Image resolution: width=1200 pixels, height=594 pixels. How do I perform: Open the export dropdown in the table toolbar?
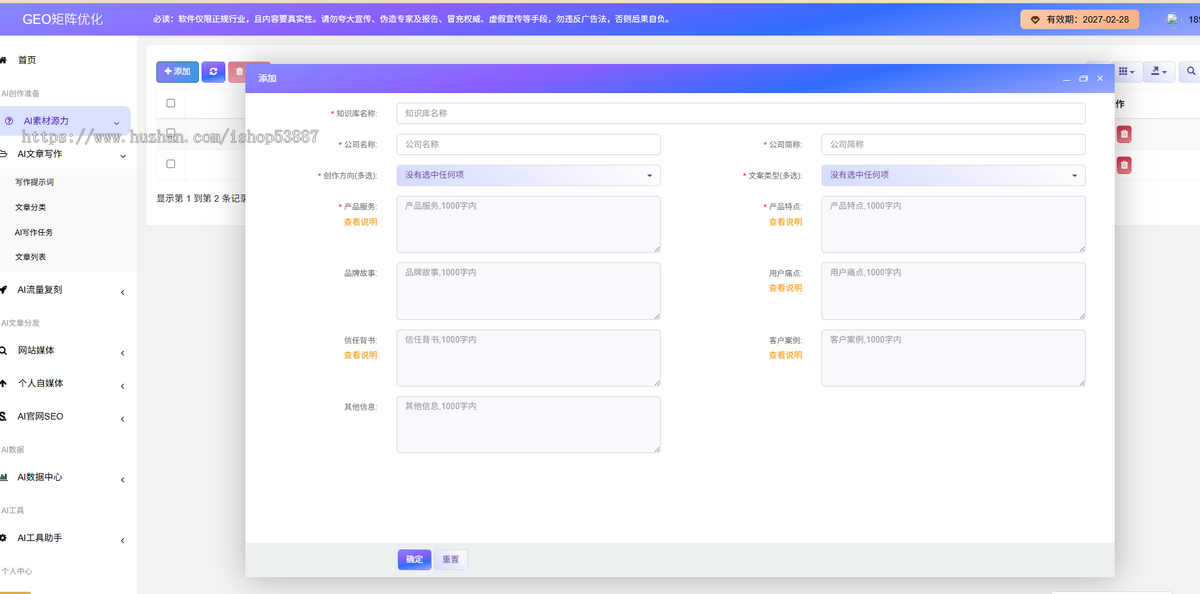pos(1158,72)
